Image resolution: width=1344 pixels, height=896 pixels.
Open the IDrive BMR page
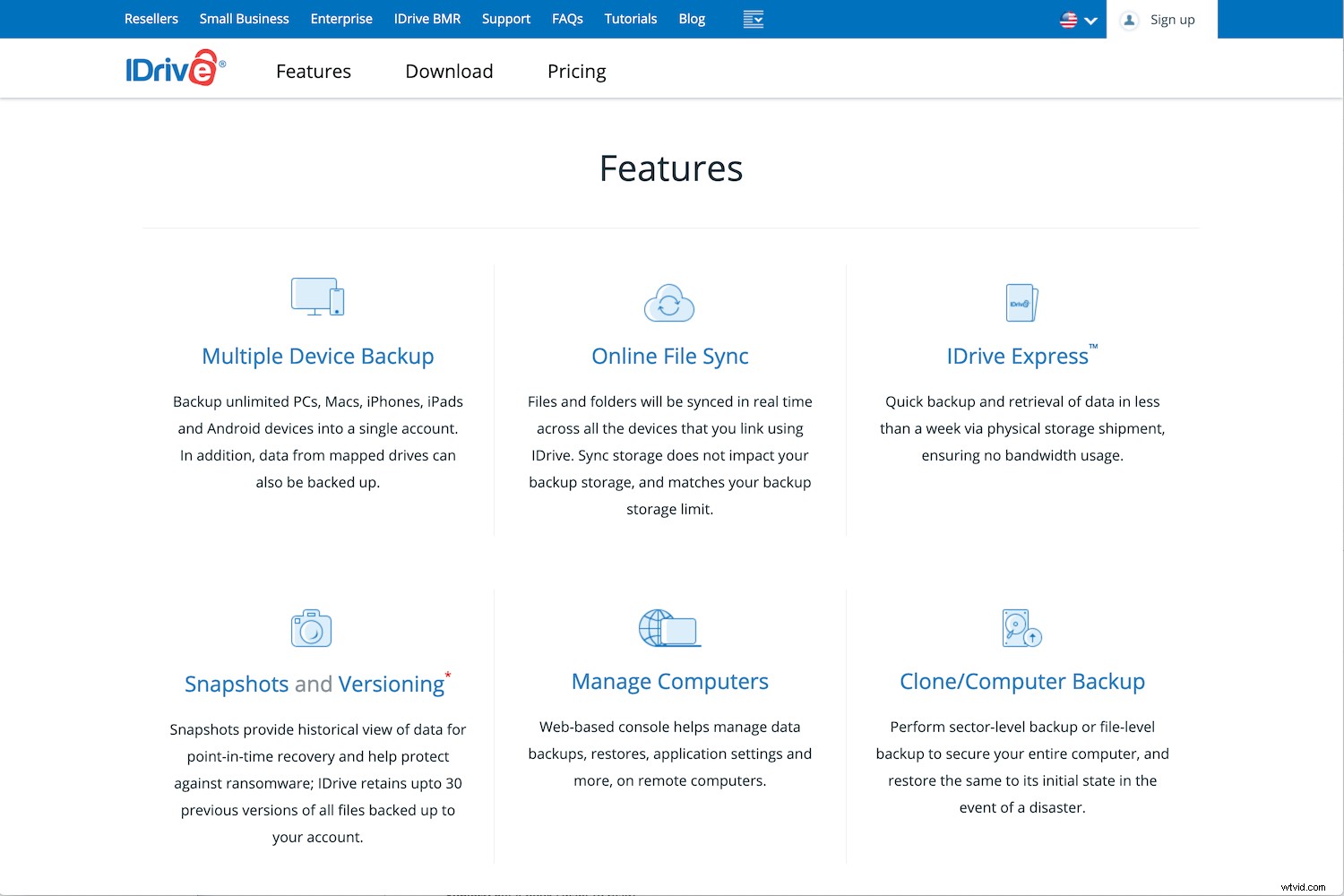point(427,18)
